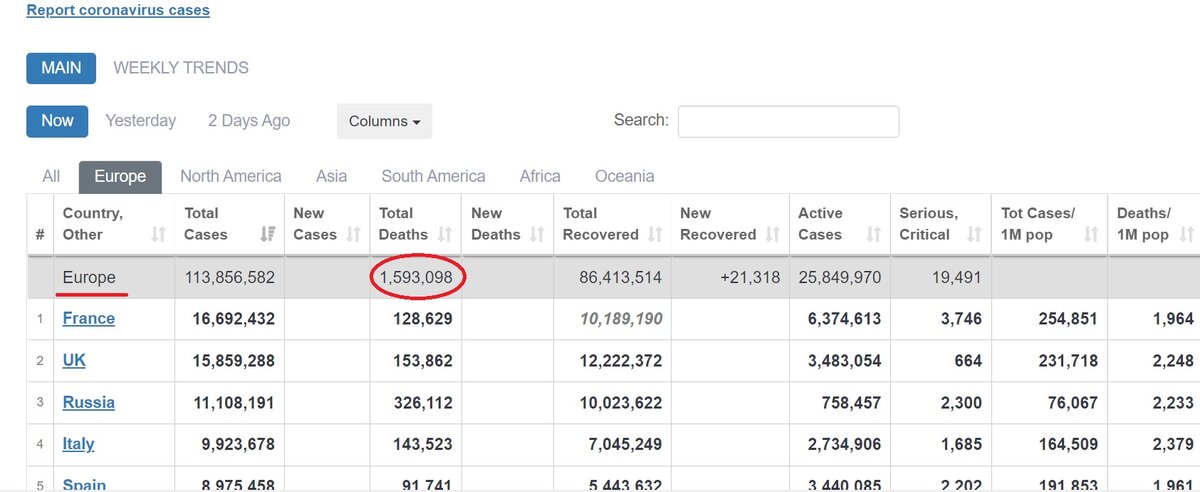Viewport: 1200px width, 492px height.
Task: Switch to the North America tab
Action: (231, 176)
